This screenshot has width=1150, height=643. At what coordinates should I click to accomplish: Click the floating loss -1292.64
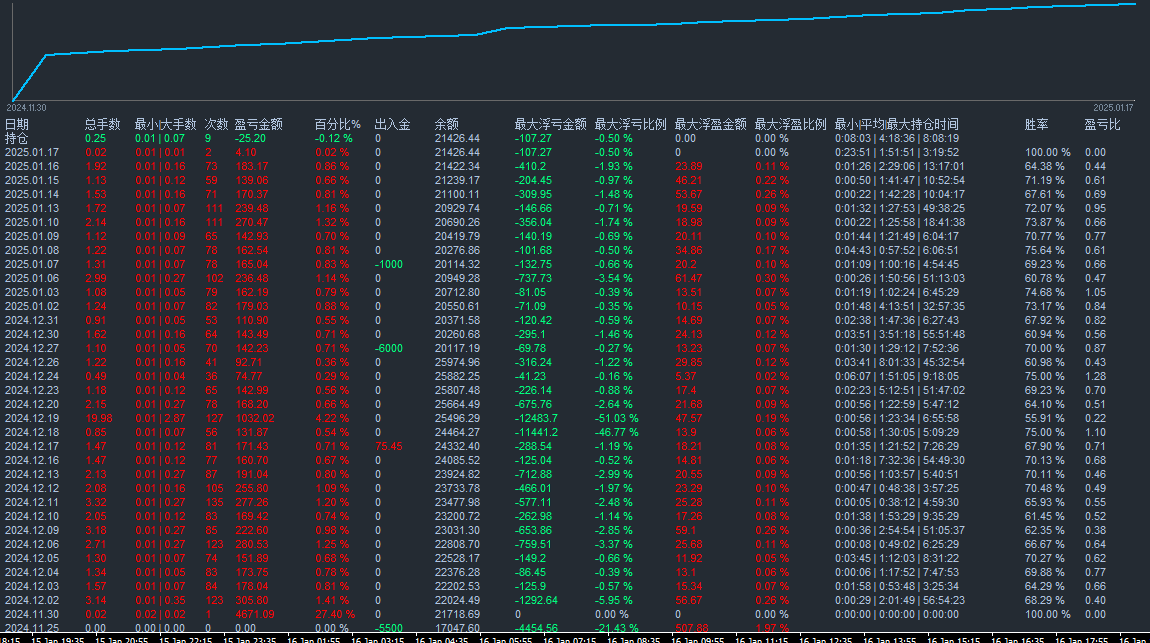[536, 600]
